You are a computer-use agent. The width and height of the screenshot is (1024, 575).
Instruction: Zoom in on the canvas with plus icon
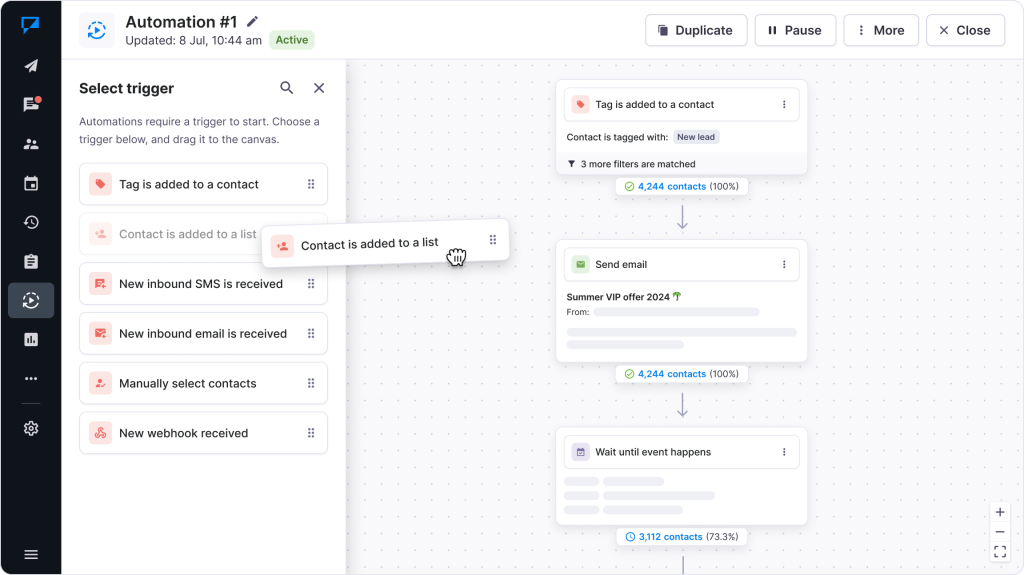click(x=1000, y=512)
